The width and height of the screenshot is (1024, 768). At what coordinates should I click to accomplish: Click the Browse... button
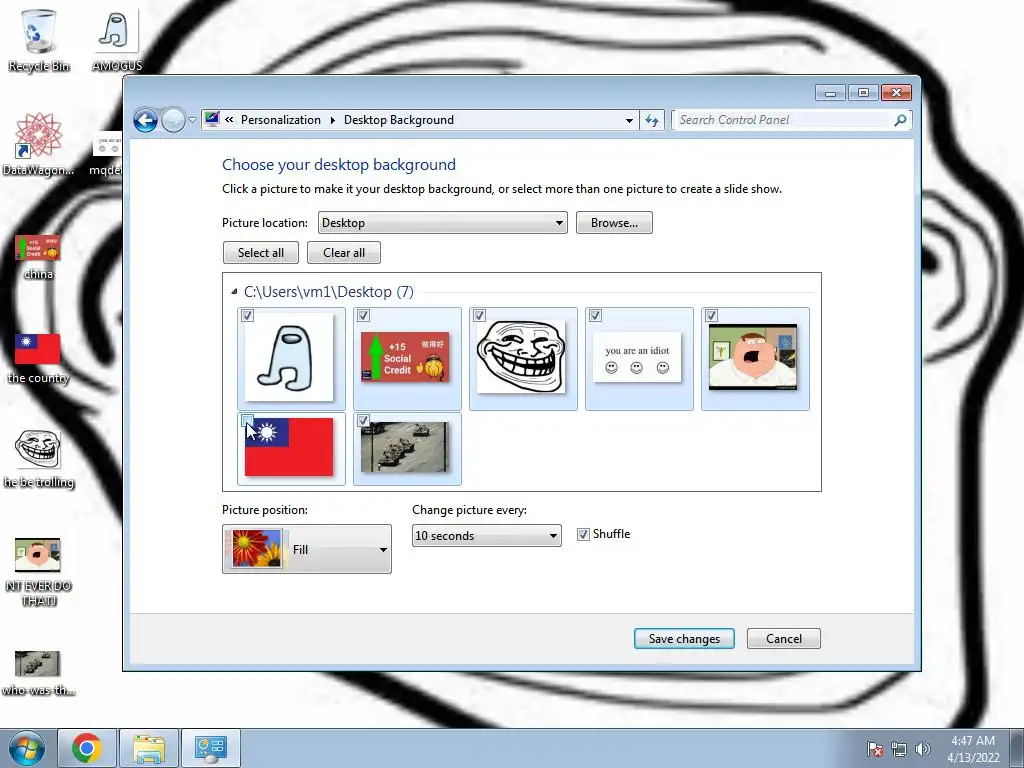tap(614, 223)
